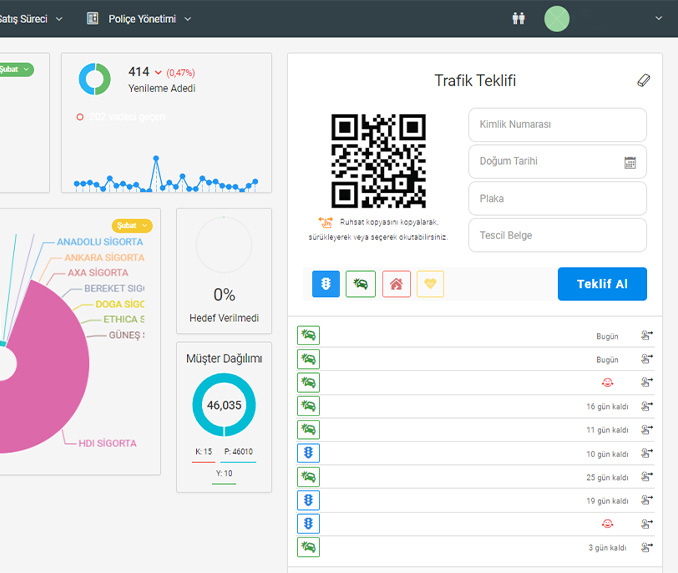Click the license scan icon below QR code
This screenshot has width=678, height=573.
(x=325, y=222)
